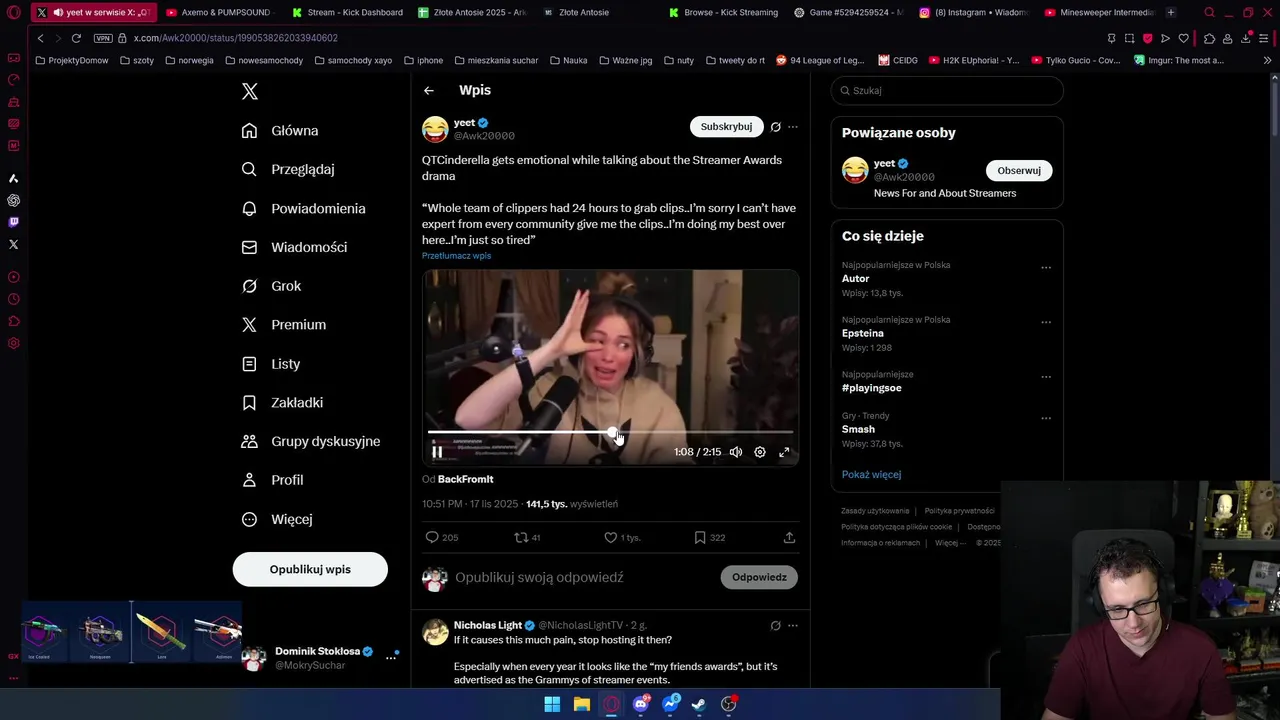
Task: Open the video settings gear
Action: tap(760, 452)
